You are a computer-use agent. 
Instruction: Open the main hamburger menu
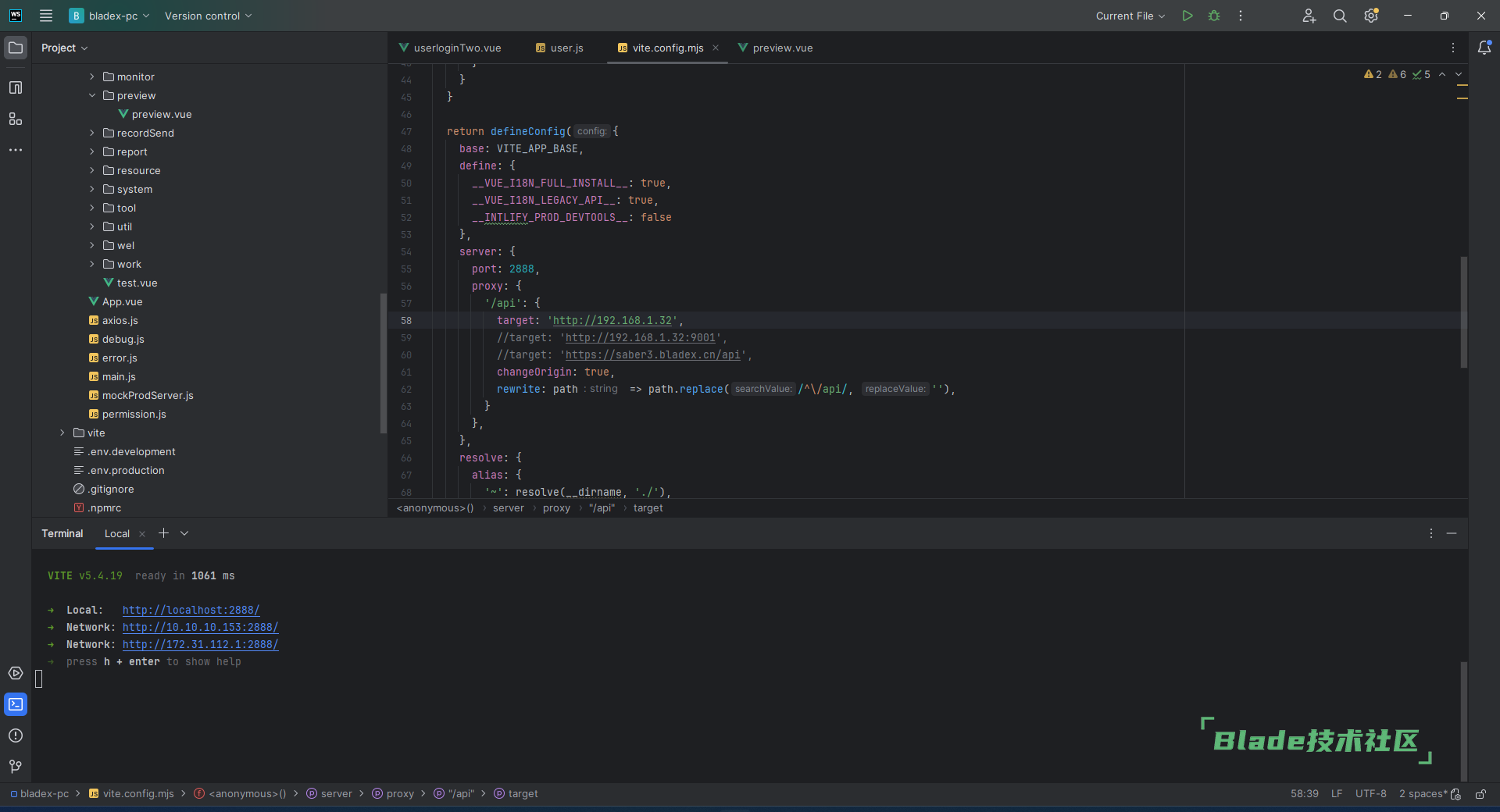[46, 16]
